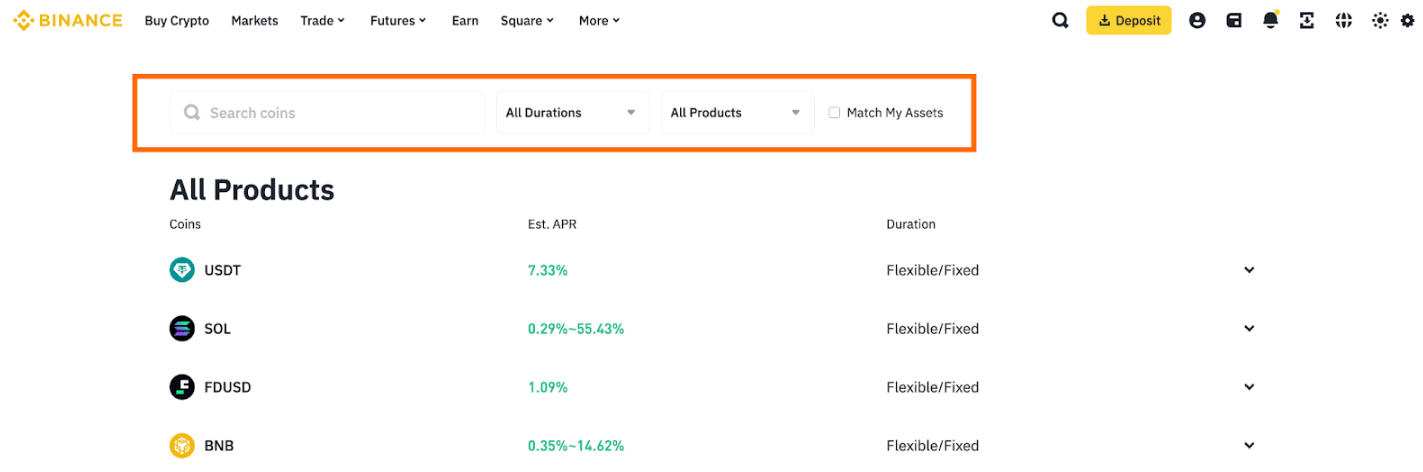Click the yellow Deposit button
1423x472 pixels.
pos(1128,20)
